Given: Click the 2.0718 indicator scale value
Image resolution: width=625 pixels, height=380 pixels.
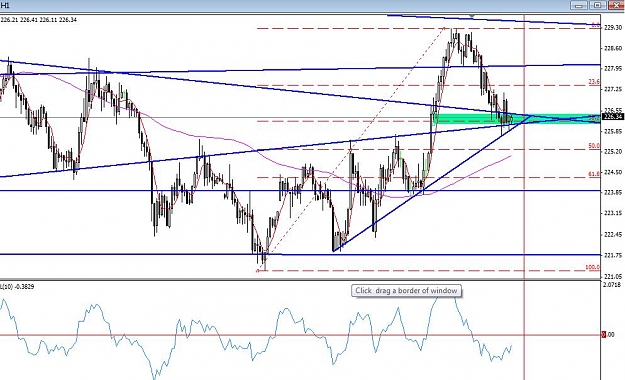Looking at the screenshot, I should point(612,285).
